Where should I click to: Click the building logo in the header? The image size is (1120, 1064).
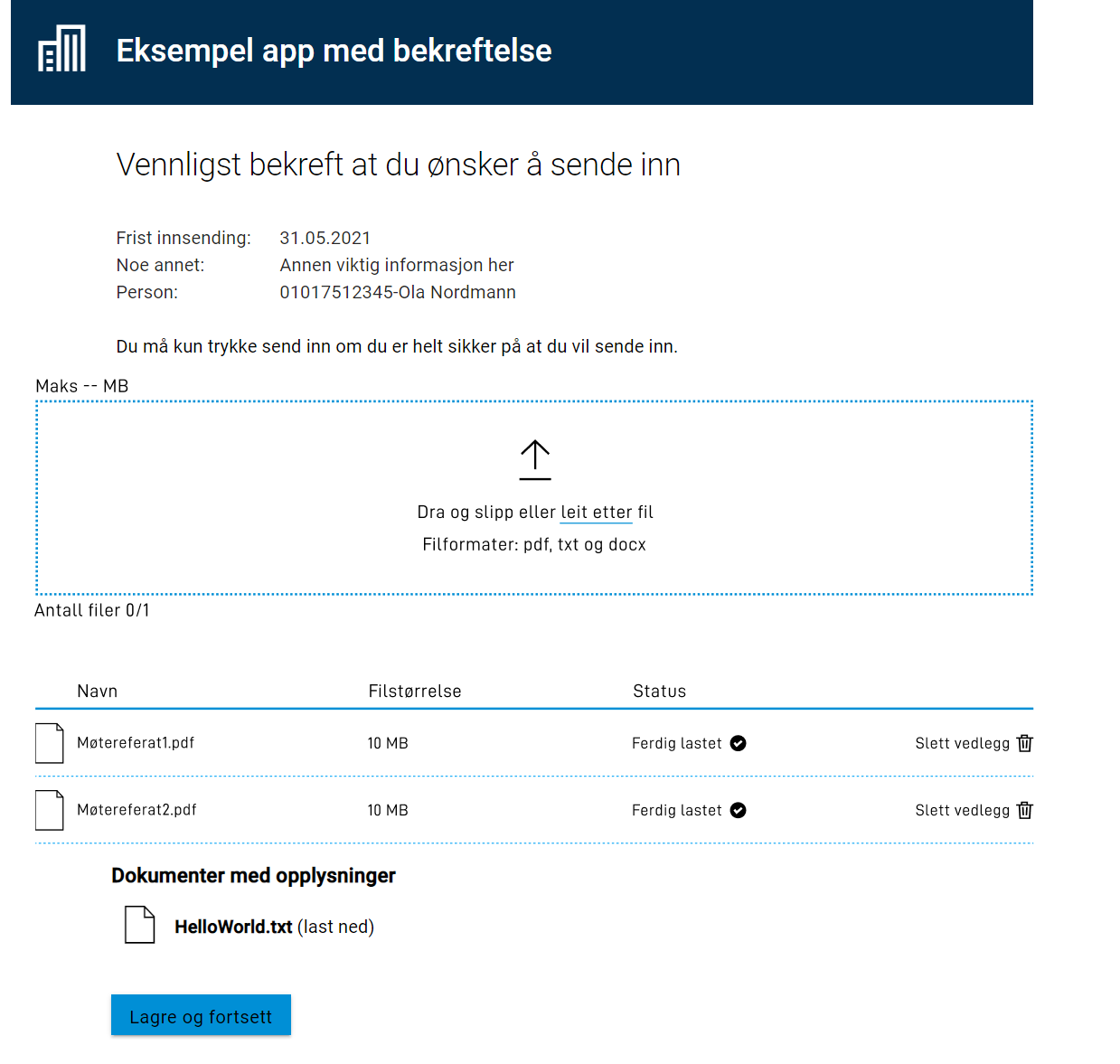coord(61,49)
